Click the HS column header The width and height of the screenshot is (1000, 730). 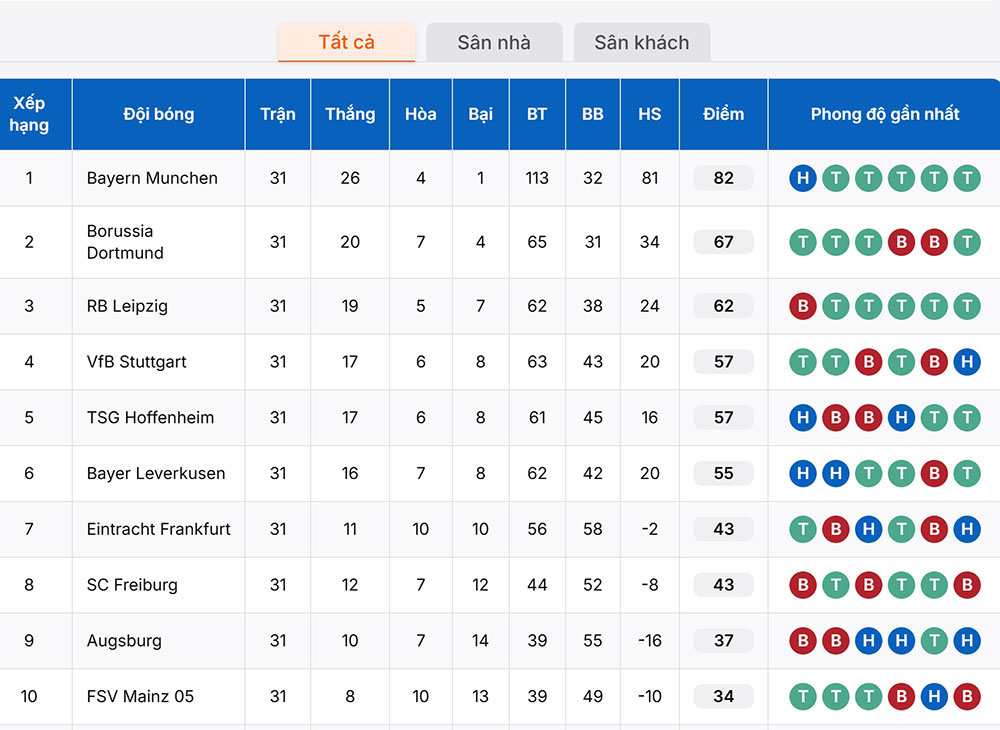coord(650,114)
